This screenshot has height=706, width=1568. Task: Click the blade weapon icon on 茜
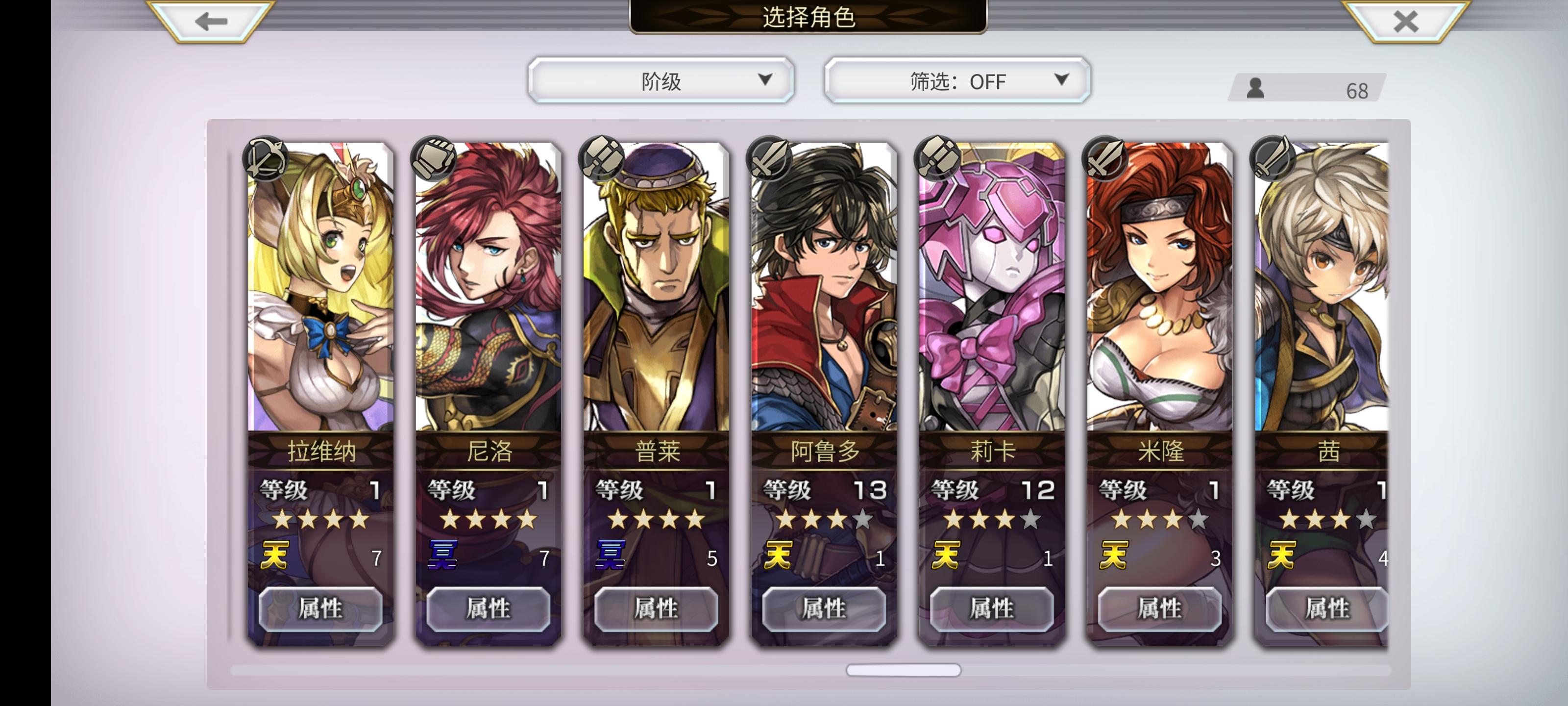point(1274,158)
